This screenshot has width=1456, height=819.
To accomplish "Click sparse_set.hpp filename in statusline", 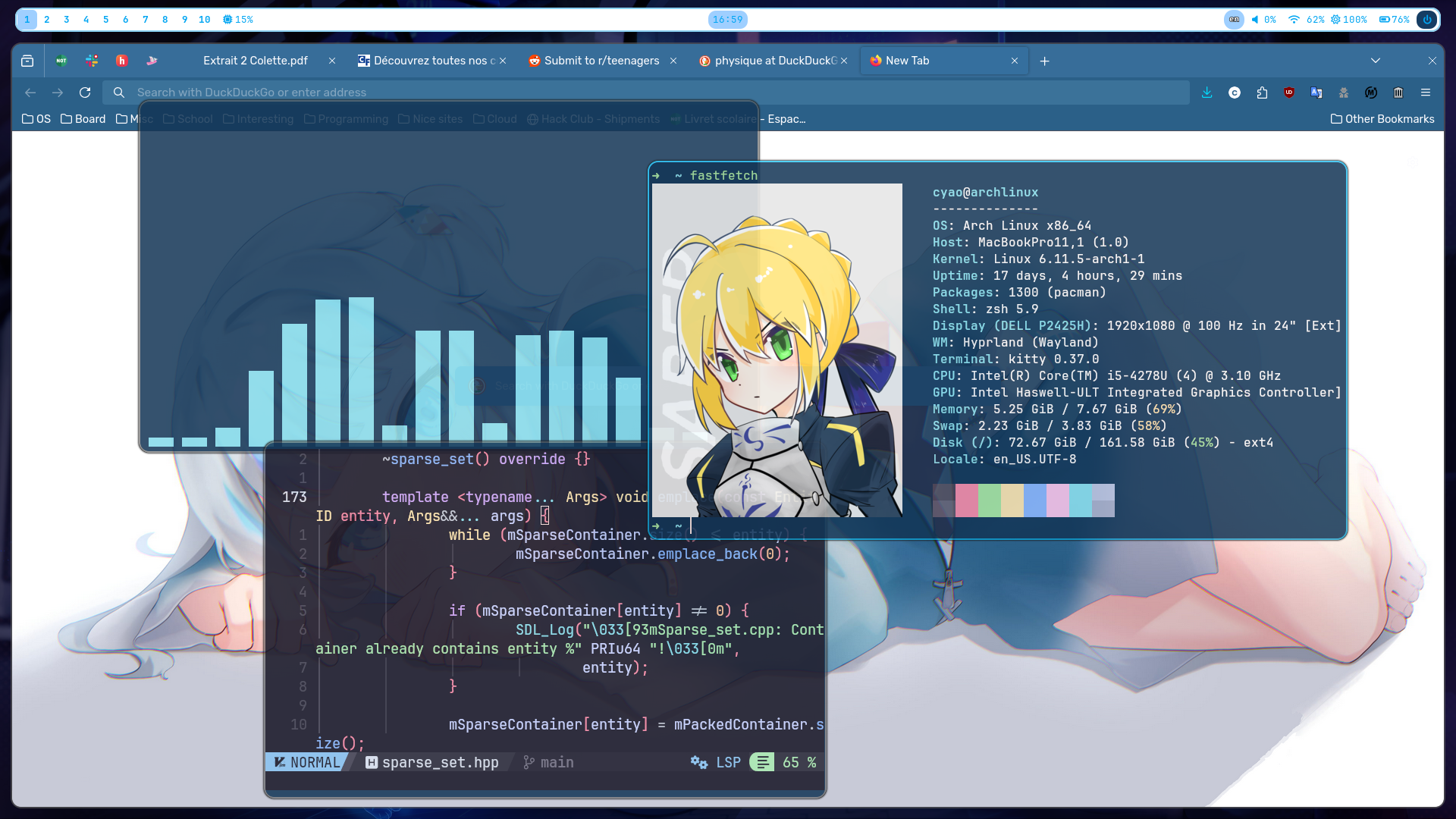I will 432,762.
